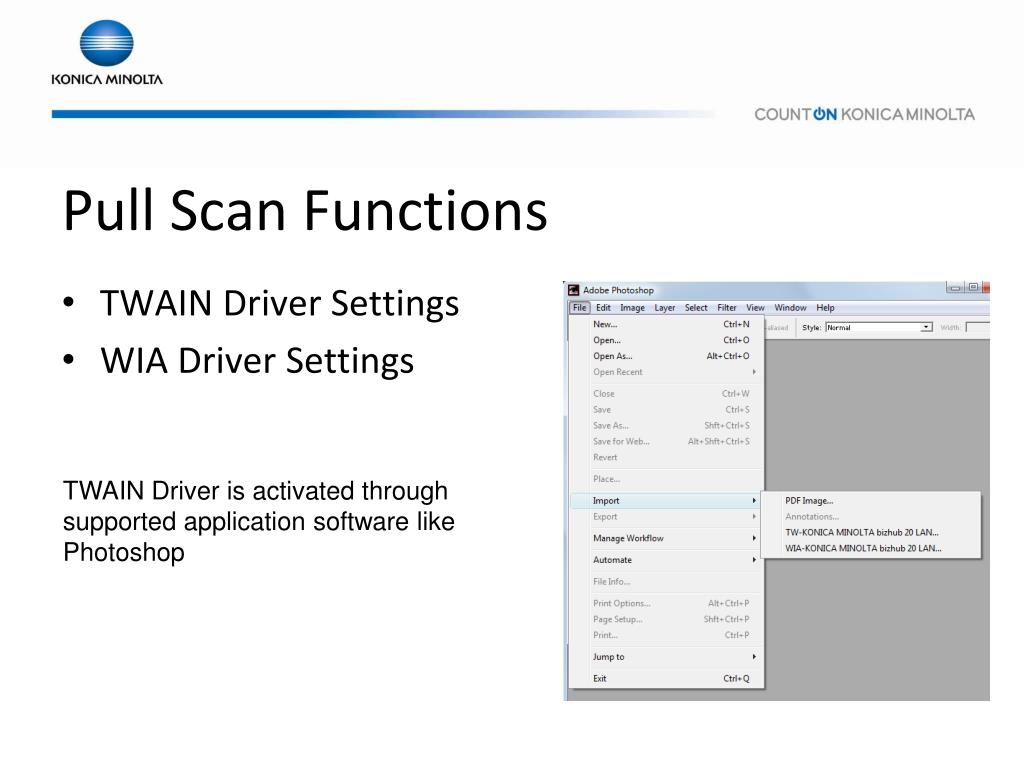This screenshot has width=1024, height=768.
Task: Select Annotations... import option
Action: tap(871, 517)
